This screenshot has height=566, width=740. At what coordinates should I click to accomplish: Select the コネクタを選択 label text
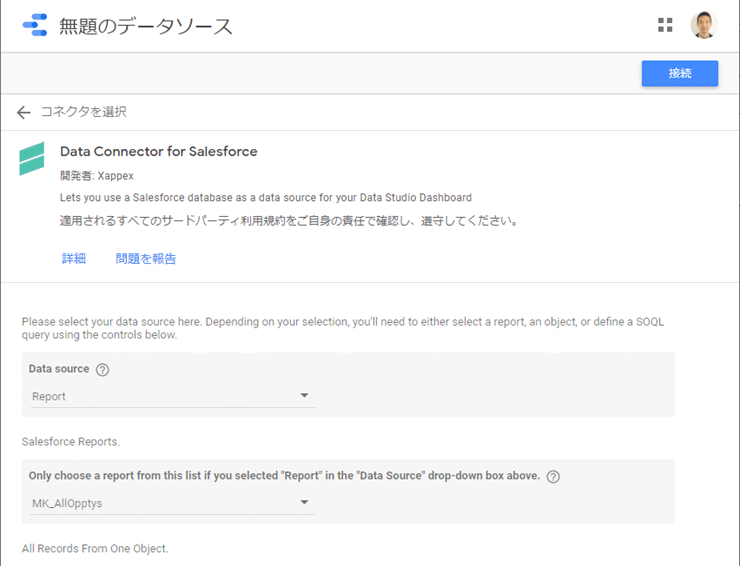(x=83, y=112)
